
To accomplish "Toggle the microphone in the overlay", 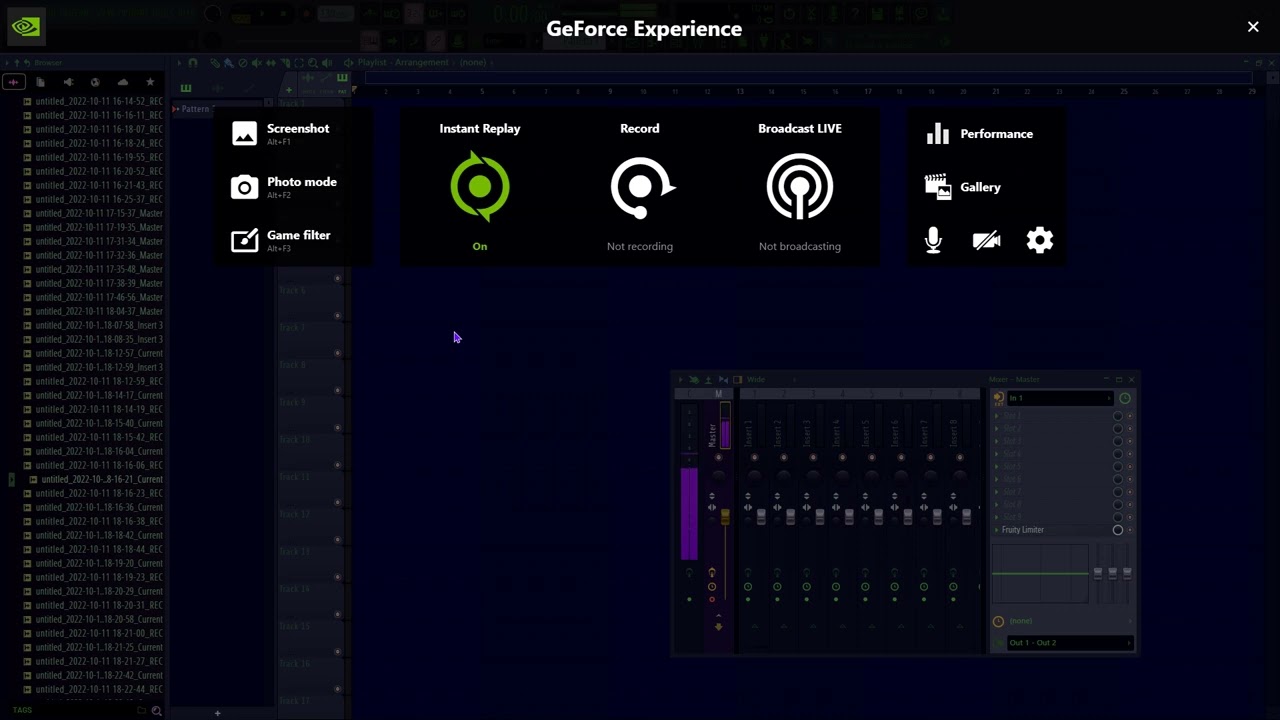I will 933,240.
